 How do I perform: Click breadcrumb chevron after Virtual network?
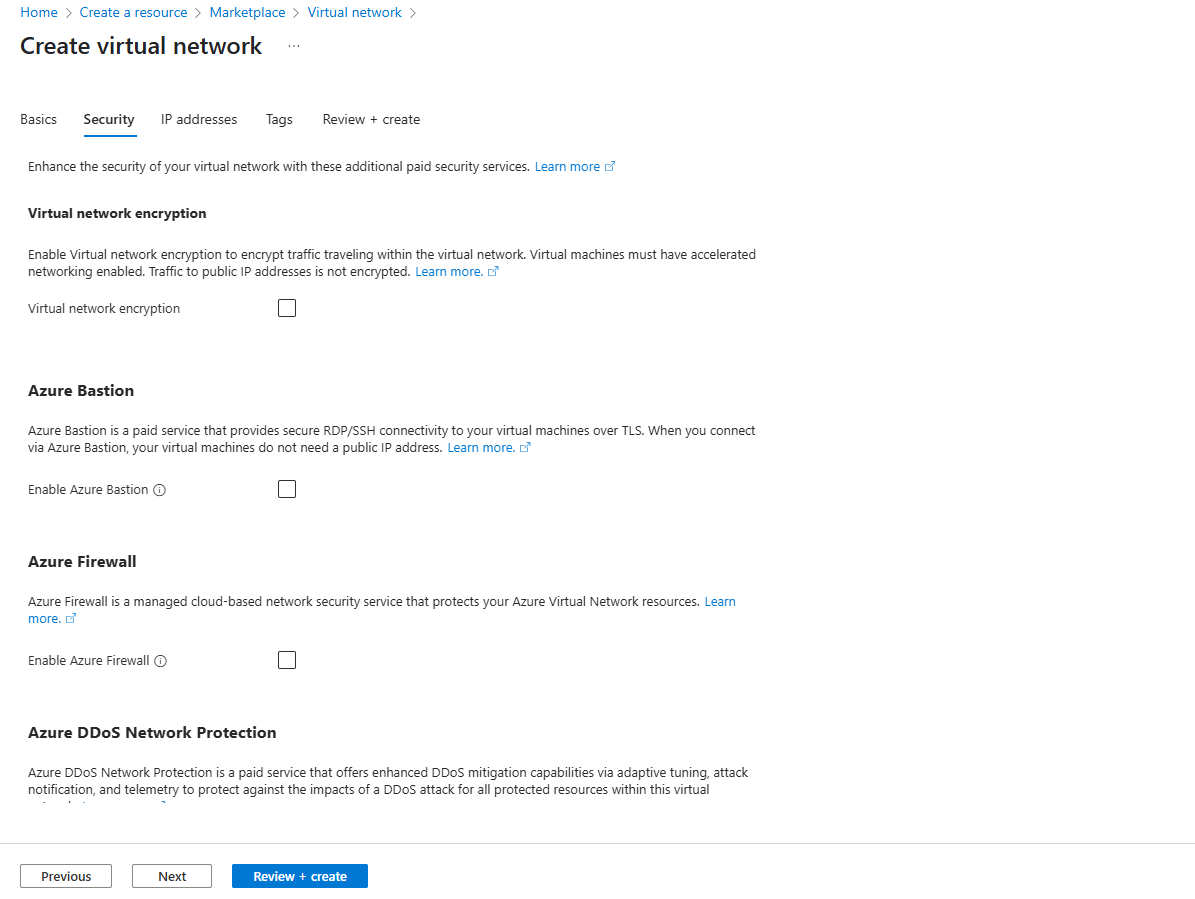[x=413, y=13]
